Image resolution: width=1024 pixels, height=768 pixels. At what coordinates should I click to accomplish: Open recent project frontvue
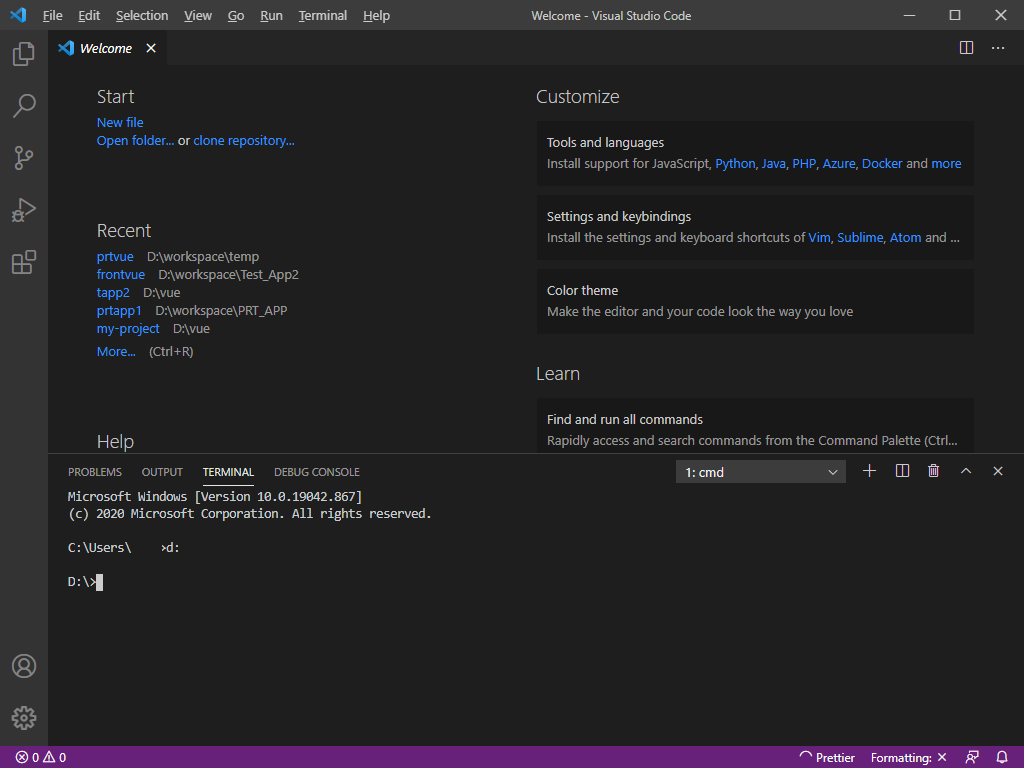121,274
